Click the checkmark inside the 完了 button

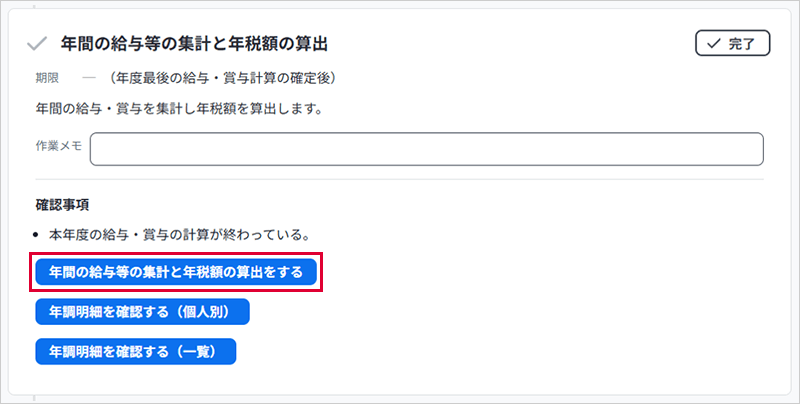pyautogui.click(x=712, y=44)
